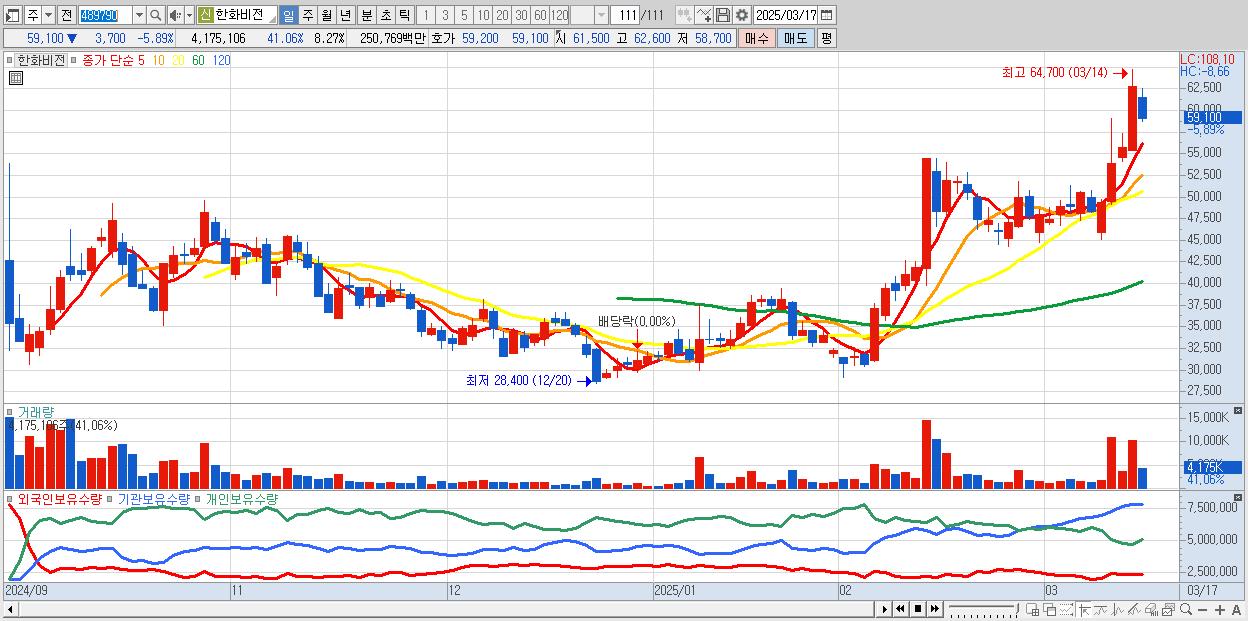1248x621 pixels.
Task: Select interval 3 button
Action: [445, 15]
